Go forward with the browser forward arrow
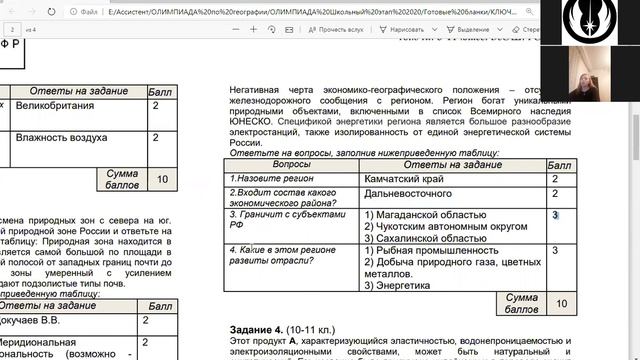The width and height of the screenshot is (640, 360). [32, 12]
